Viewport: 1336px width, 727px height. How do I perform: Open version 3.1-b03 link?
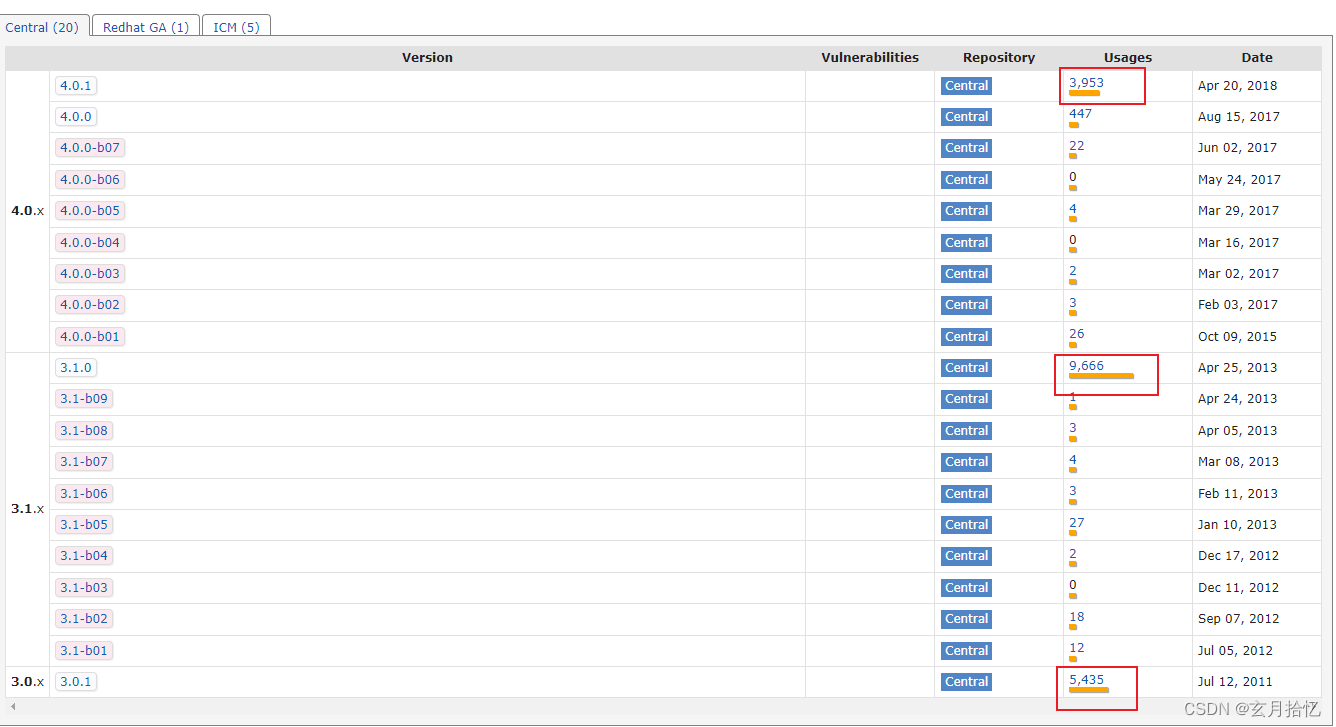pos(84,588)
